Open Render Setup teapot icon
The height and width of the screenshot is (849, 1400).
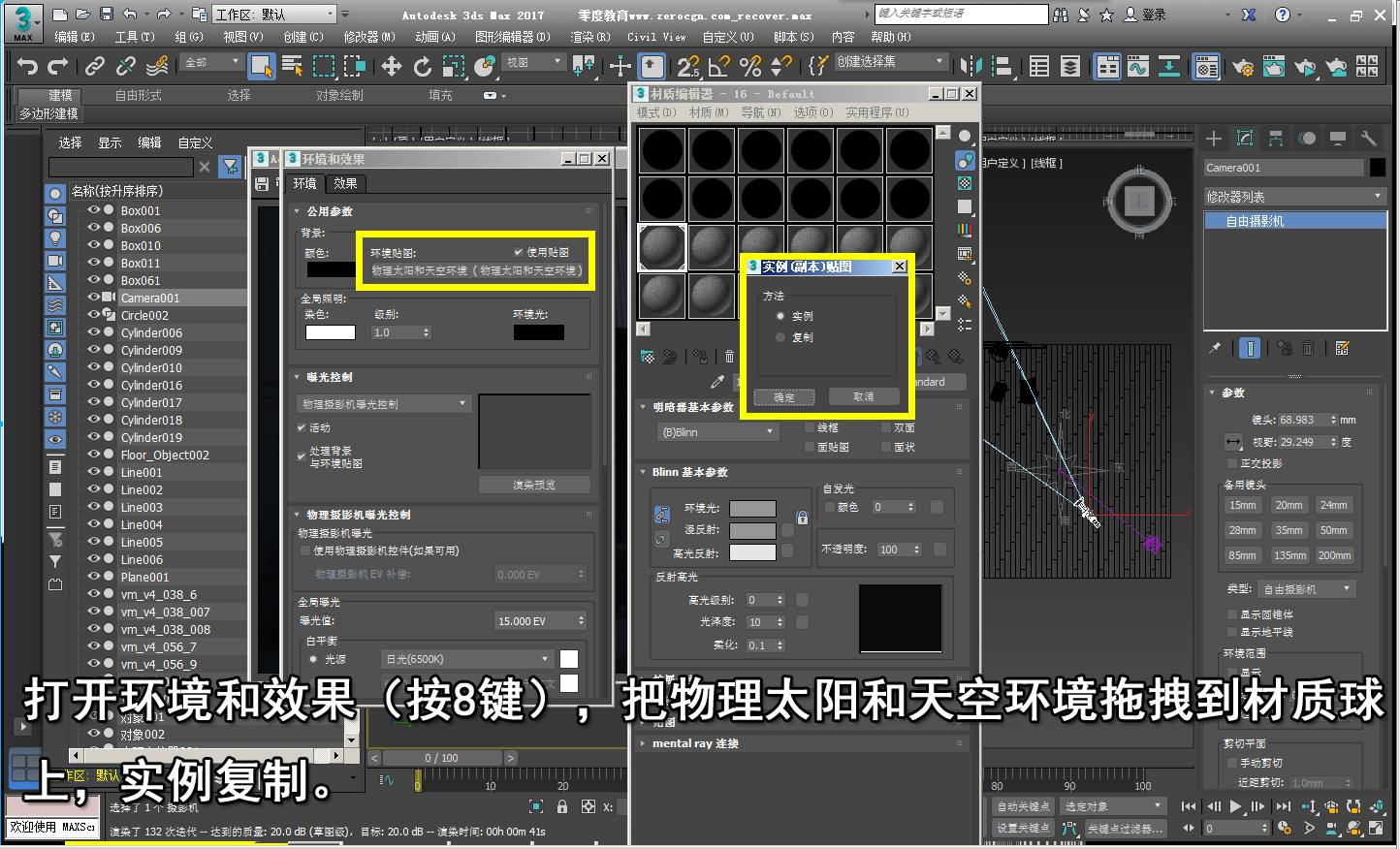(1242, 66)
